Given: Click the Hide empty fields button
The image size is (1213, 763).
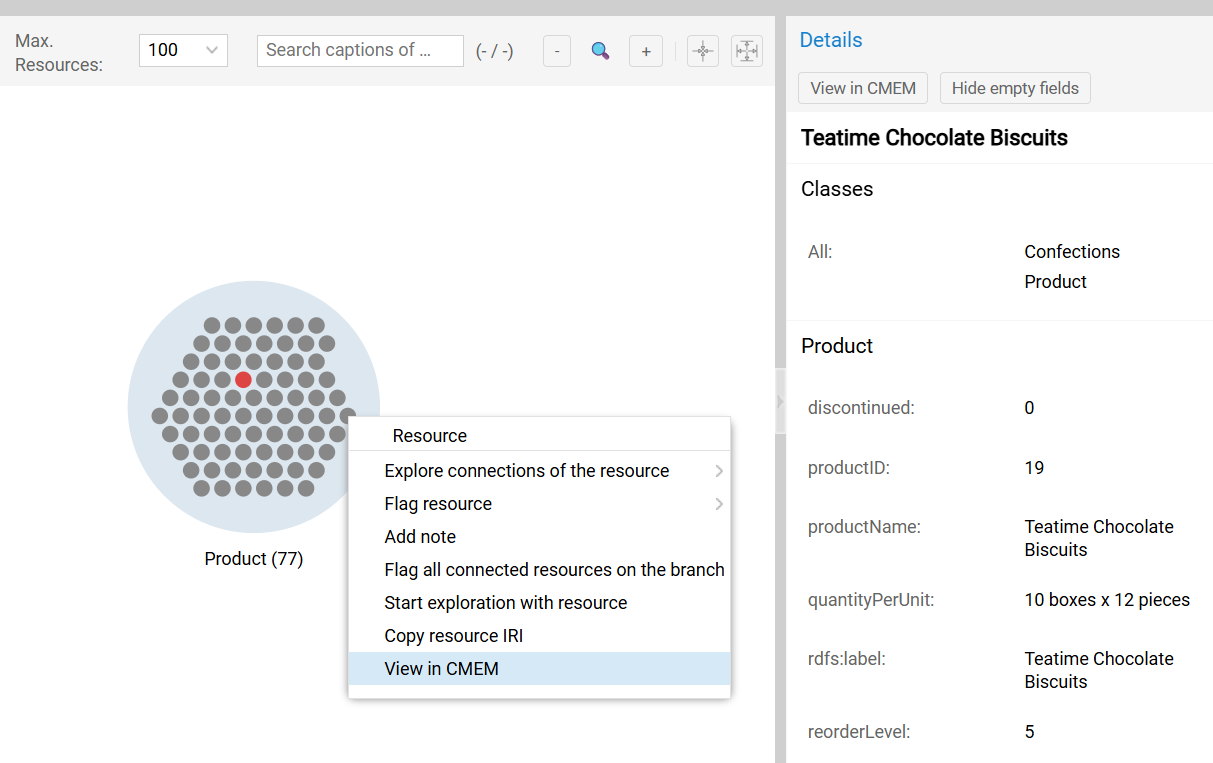Looking at the screenshot, I should pyautogui.click(x=1015, y=88).
